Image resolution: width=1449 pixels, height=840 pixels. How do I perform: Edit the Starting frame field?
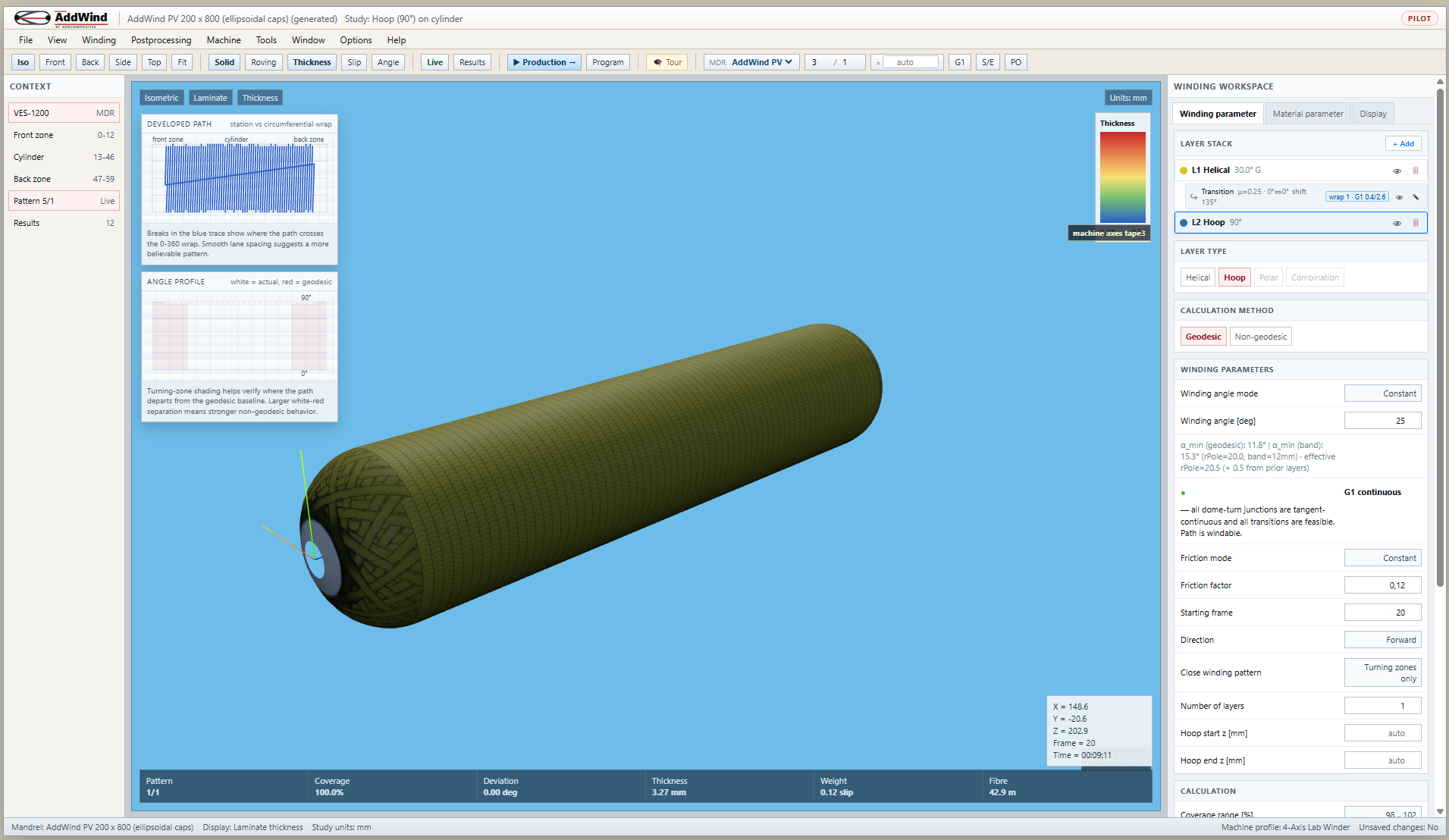[x=1382, y=613]
